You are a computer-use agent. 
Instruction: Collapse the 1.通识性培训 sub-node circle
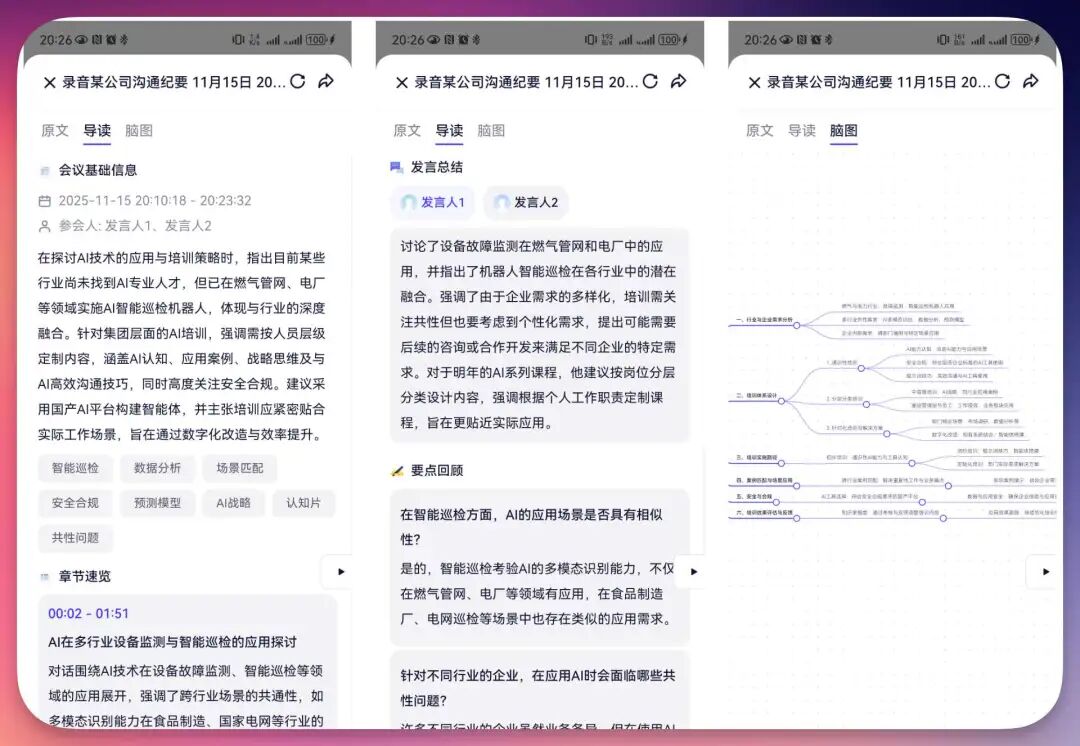click(861, 369)
